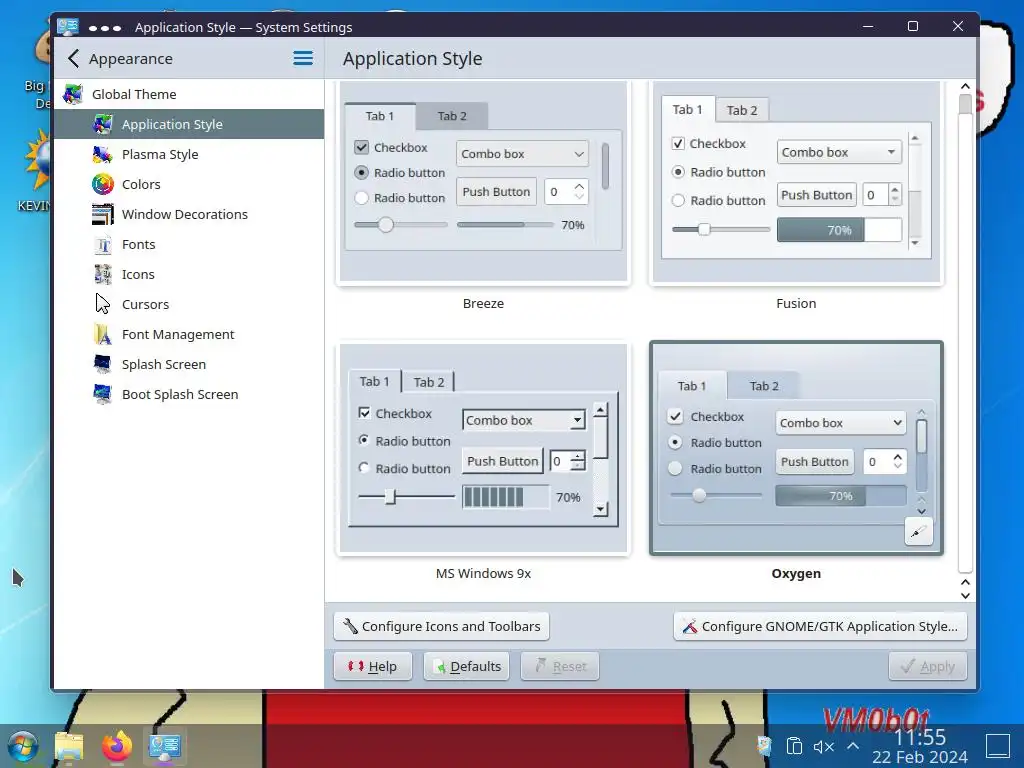Switch to Tab 2 in Breeze preview
This screenshot has width=1024, height=768.
pos(452,116)
